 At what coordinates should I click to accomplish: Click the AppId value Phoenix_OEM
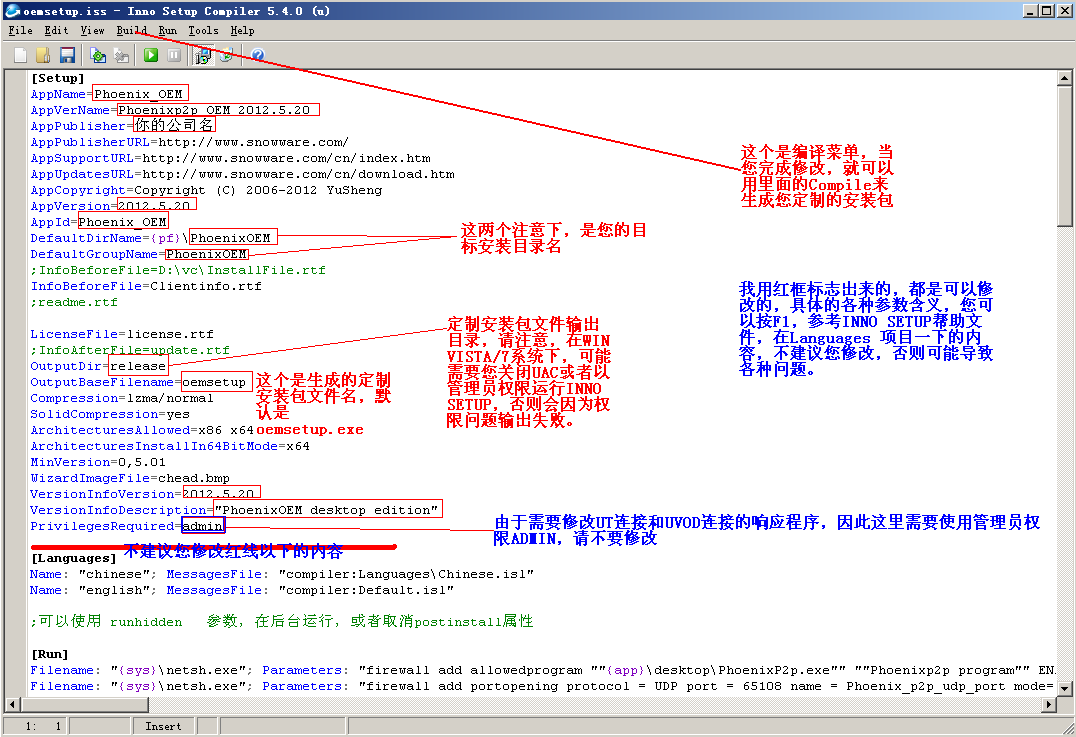coord(122,222)
